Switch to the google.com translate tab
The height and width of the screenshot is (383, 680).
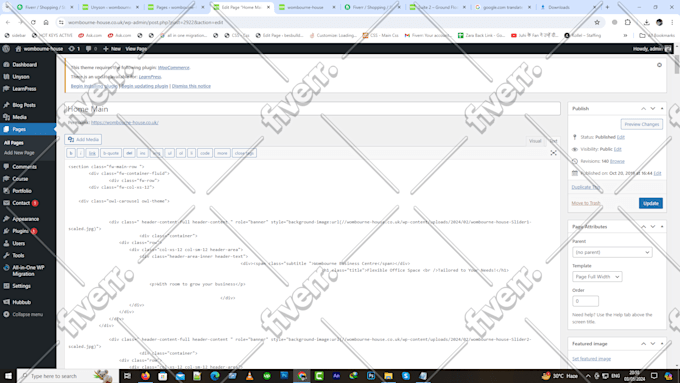pos(503,7)
